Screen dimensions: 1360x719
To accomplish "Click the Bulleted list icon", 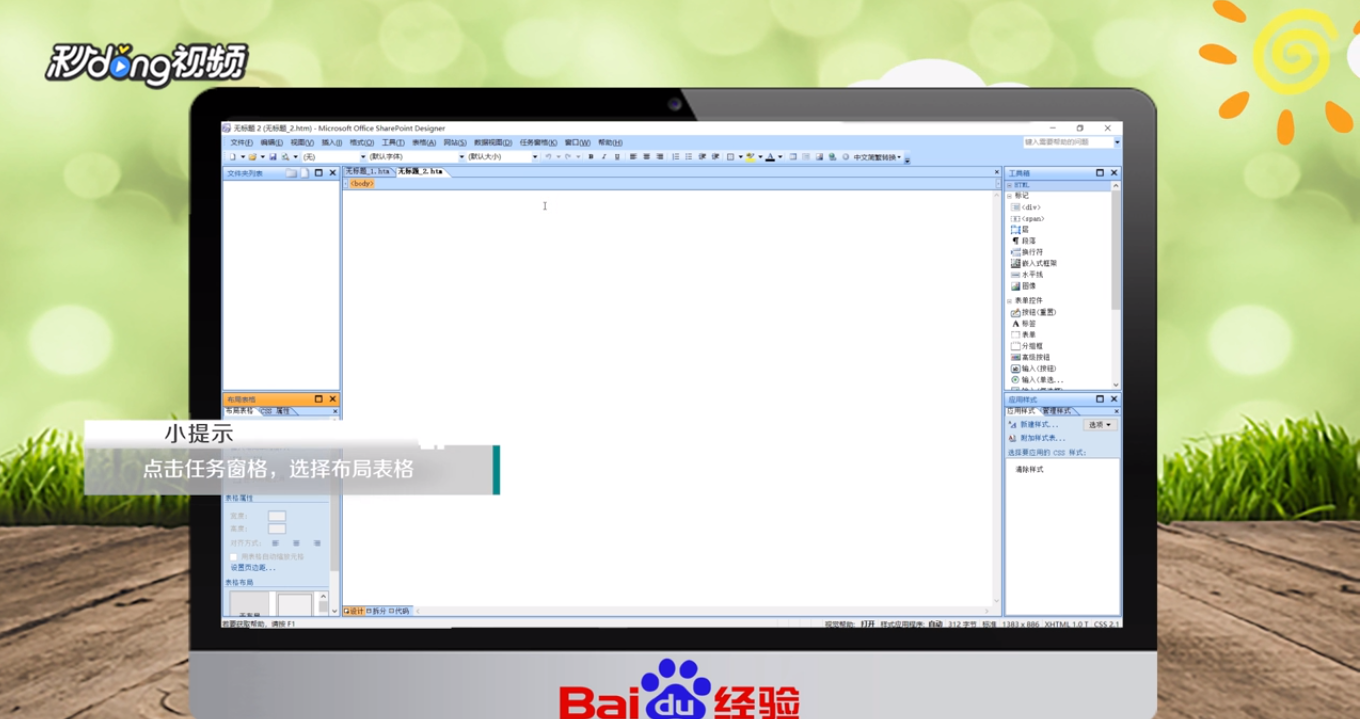I will (688, 157).
